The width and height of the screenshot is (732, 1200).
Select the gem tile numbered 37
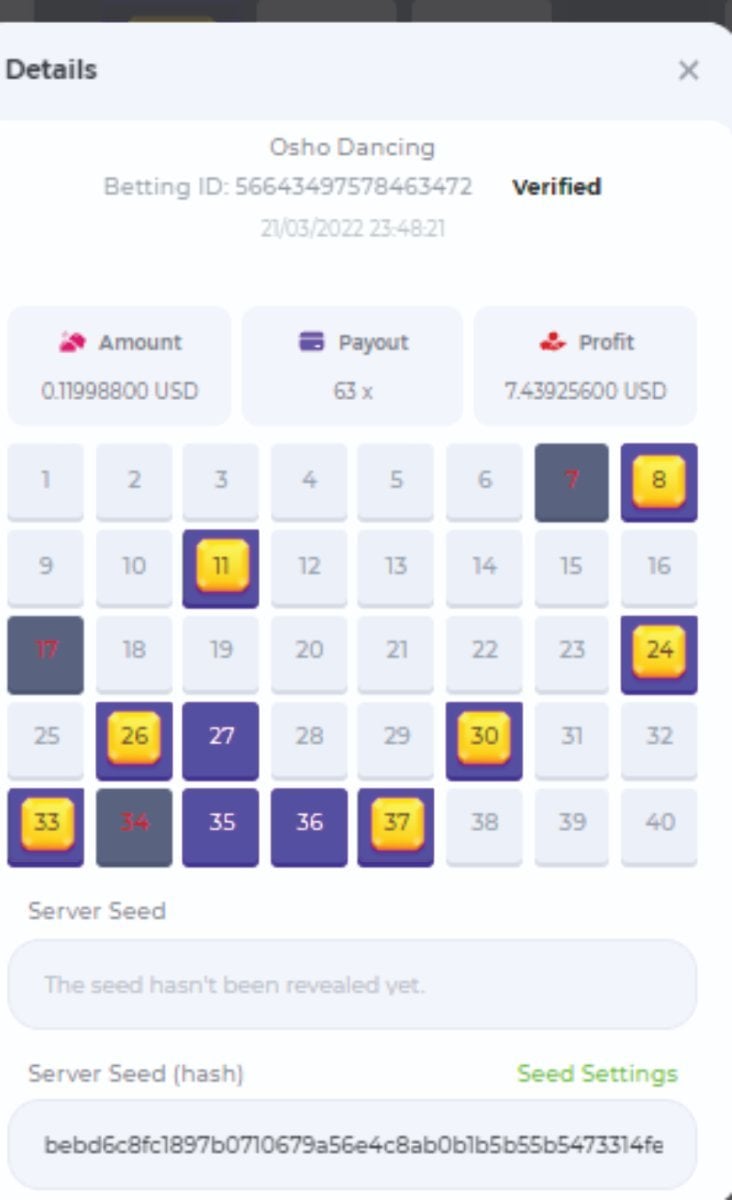pyautogui.click(x=396, y=824)
